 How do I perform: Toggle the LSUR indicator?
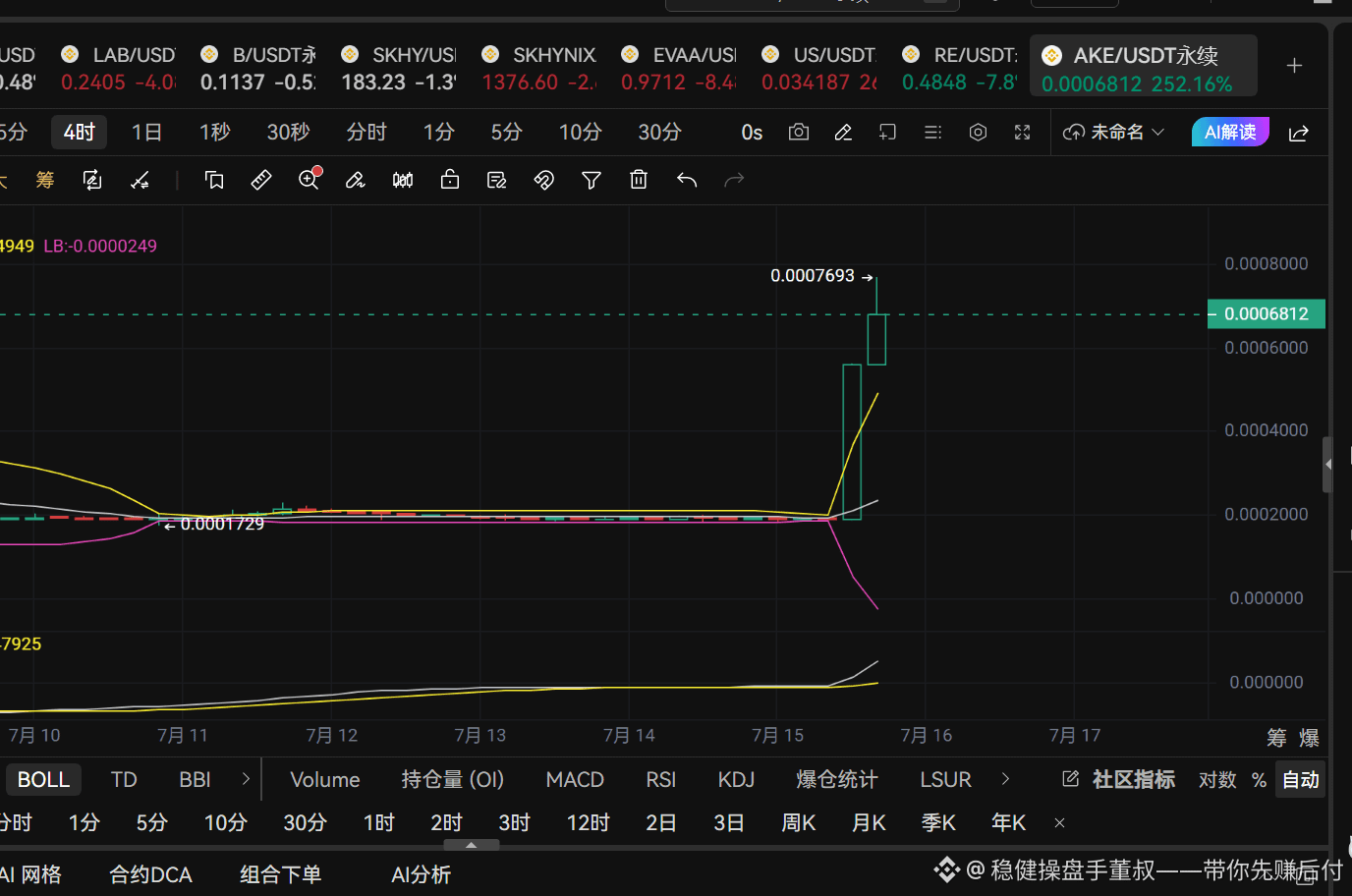coord(945,780)
